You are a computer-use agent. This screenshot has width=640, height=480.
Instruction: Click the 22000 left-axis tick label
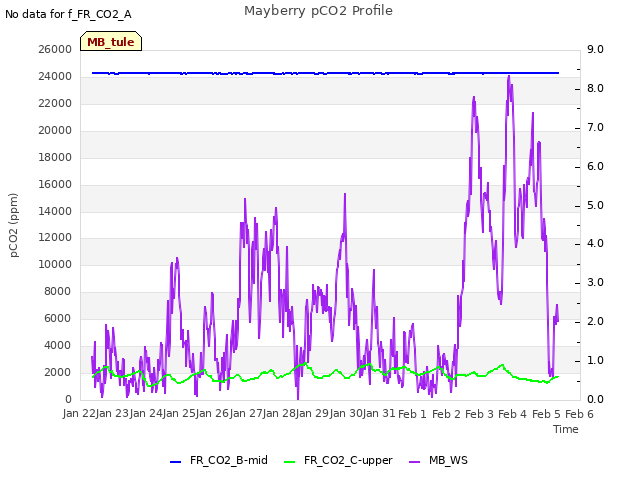(x=55, y=103)
